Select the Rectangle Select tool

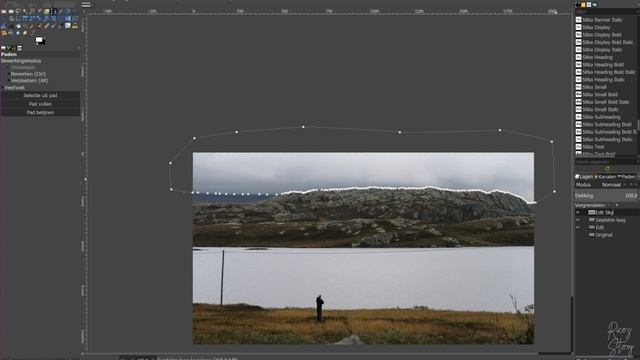(4, 11)
